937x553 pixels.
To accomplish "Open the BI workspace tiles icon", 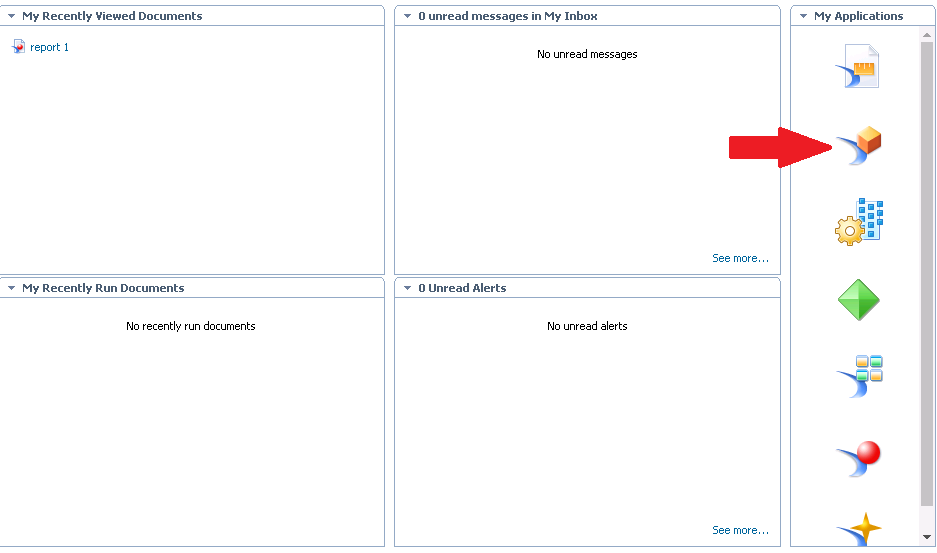I will [x=859, y=376].
